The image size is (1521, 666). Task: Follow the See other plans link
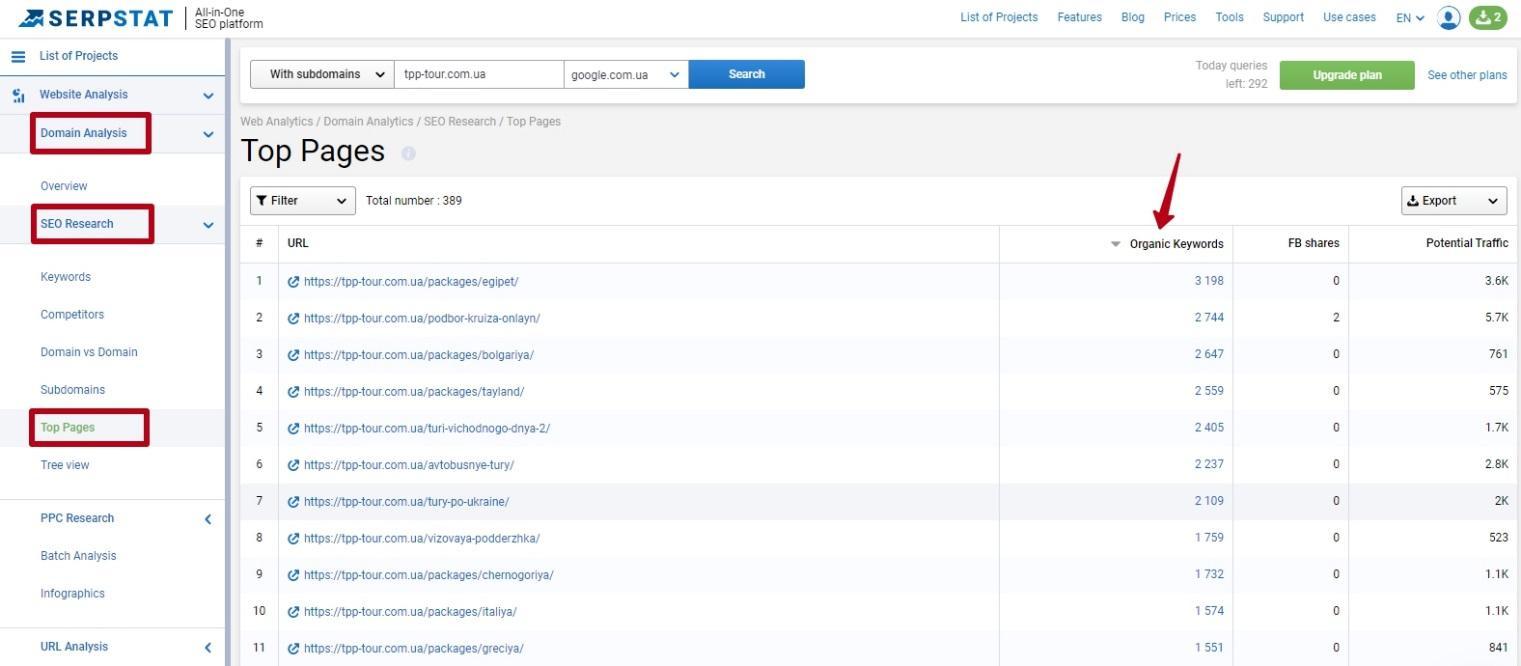pos(1467,75)
